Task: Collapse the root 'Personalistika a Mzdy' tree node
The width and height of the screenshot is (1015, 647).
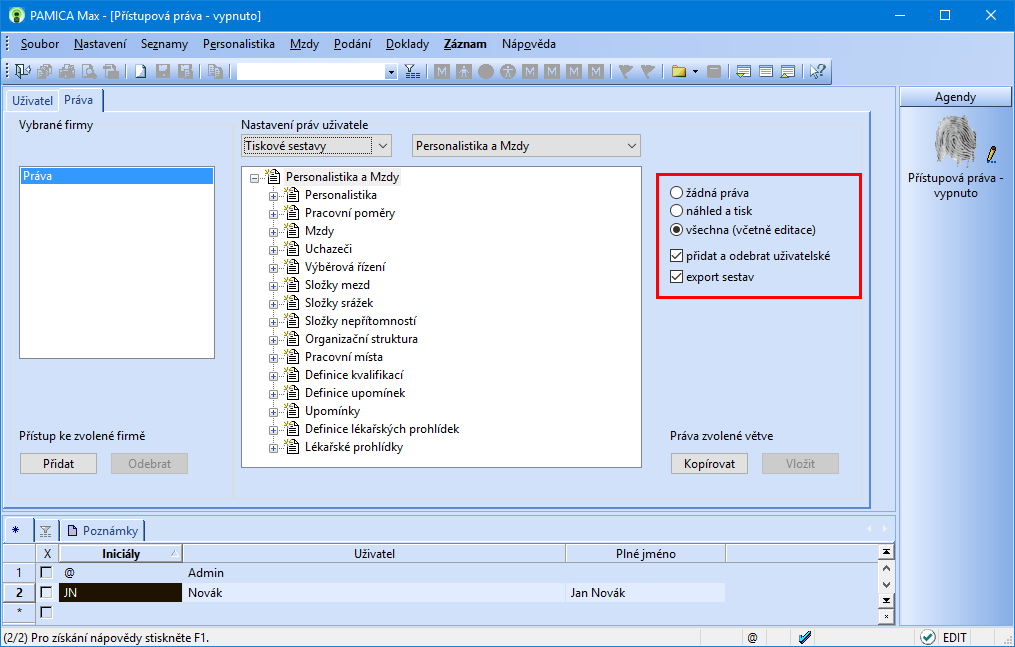Action: point(254,178)
